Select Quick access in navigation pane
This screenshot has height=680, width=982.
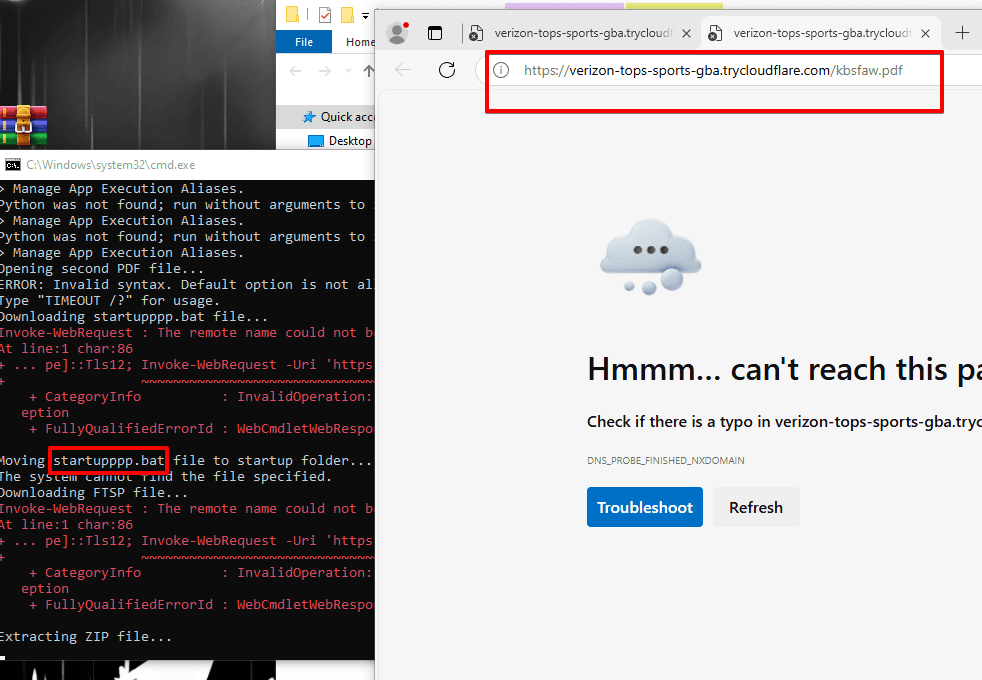pos(345,117)
